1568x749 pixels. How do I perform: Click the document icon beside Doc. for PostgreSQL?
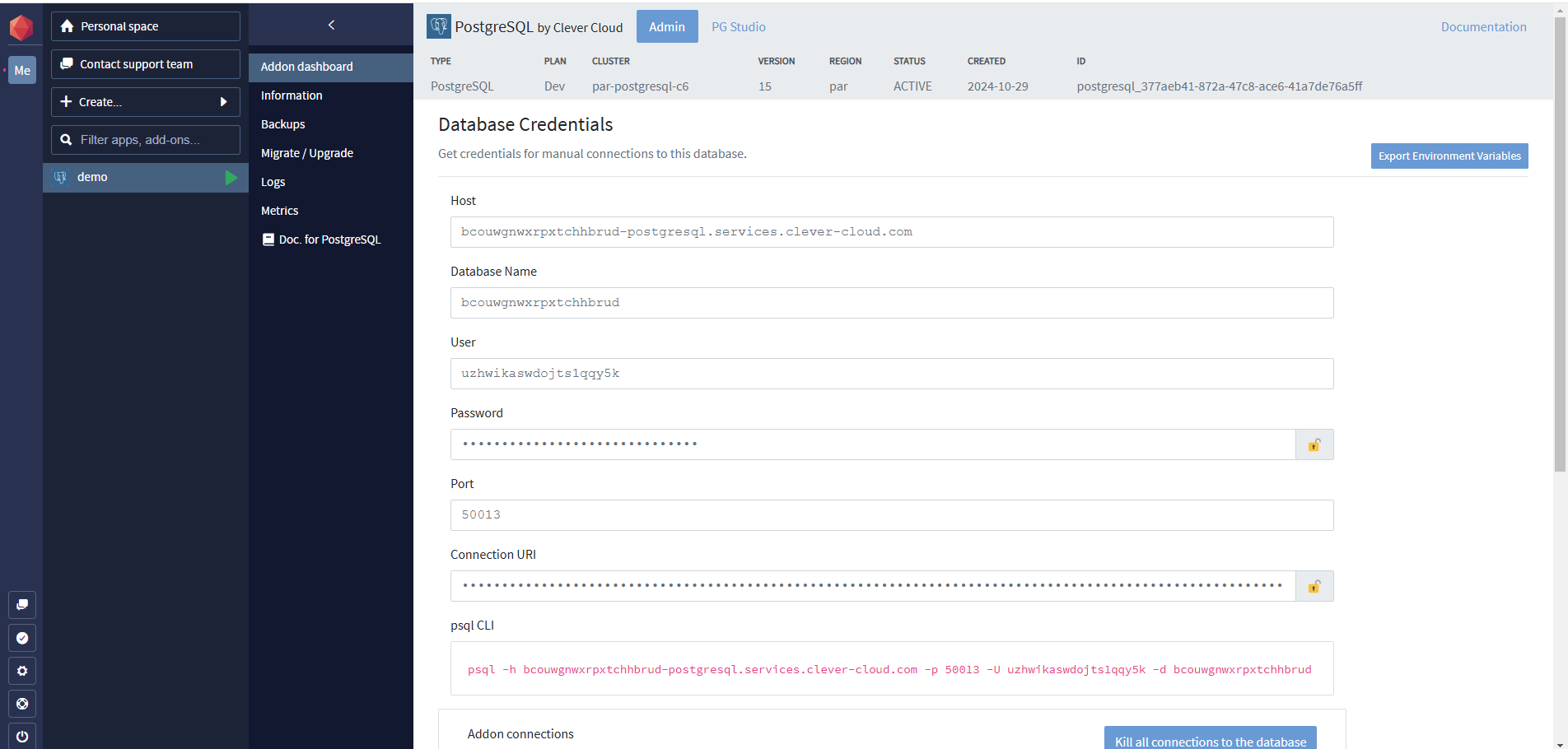(268, 240)
